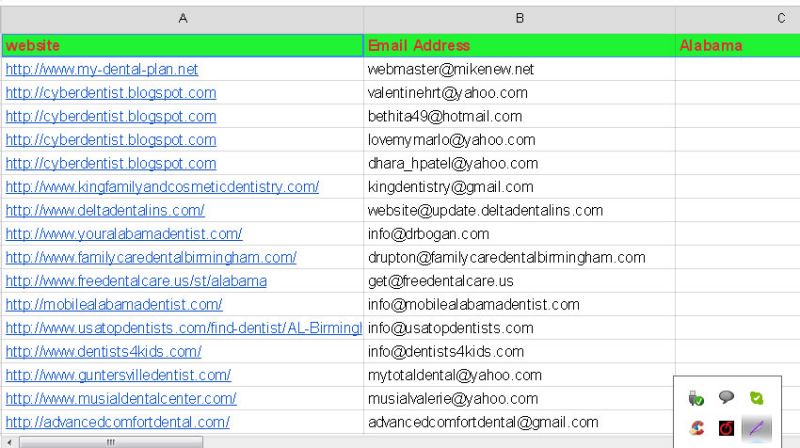Select the valentinehrt@yahoo.com cell

pyautogui.click(x=519, y=93)
